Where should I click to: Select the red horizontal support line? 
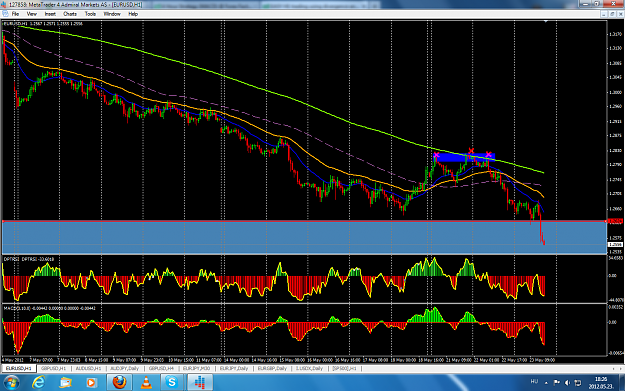click(304, 221)
